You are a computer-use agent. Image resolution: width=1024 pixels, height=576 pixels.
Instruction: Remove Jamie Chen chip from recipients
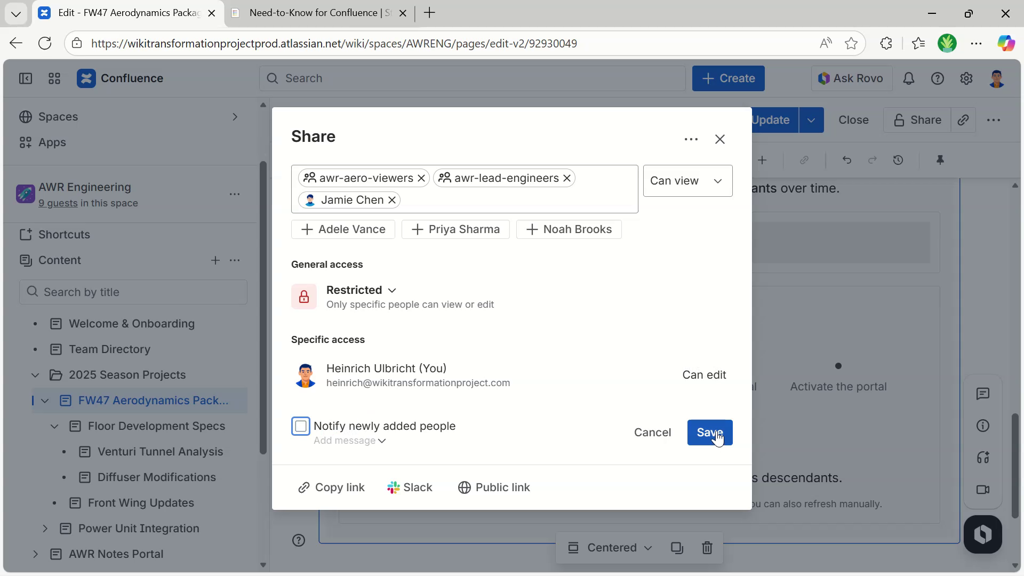point(392,200)
